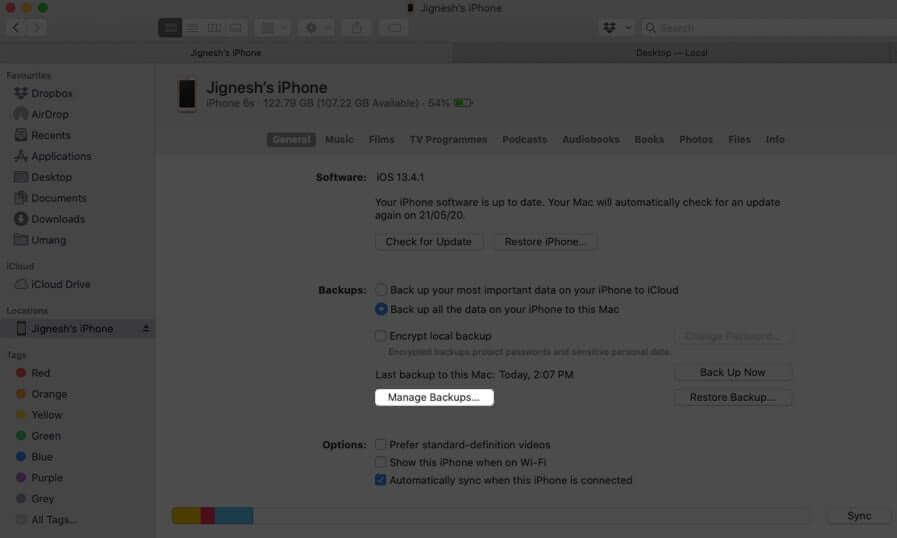Select the Blue tag
This screenshot has width=897, height=538.
pyautogui.click(x=42, y=457)
